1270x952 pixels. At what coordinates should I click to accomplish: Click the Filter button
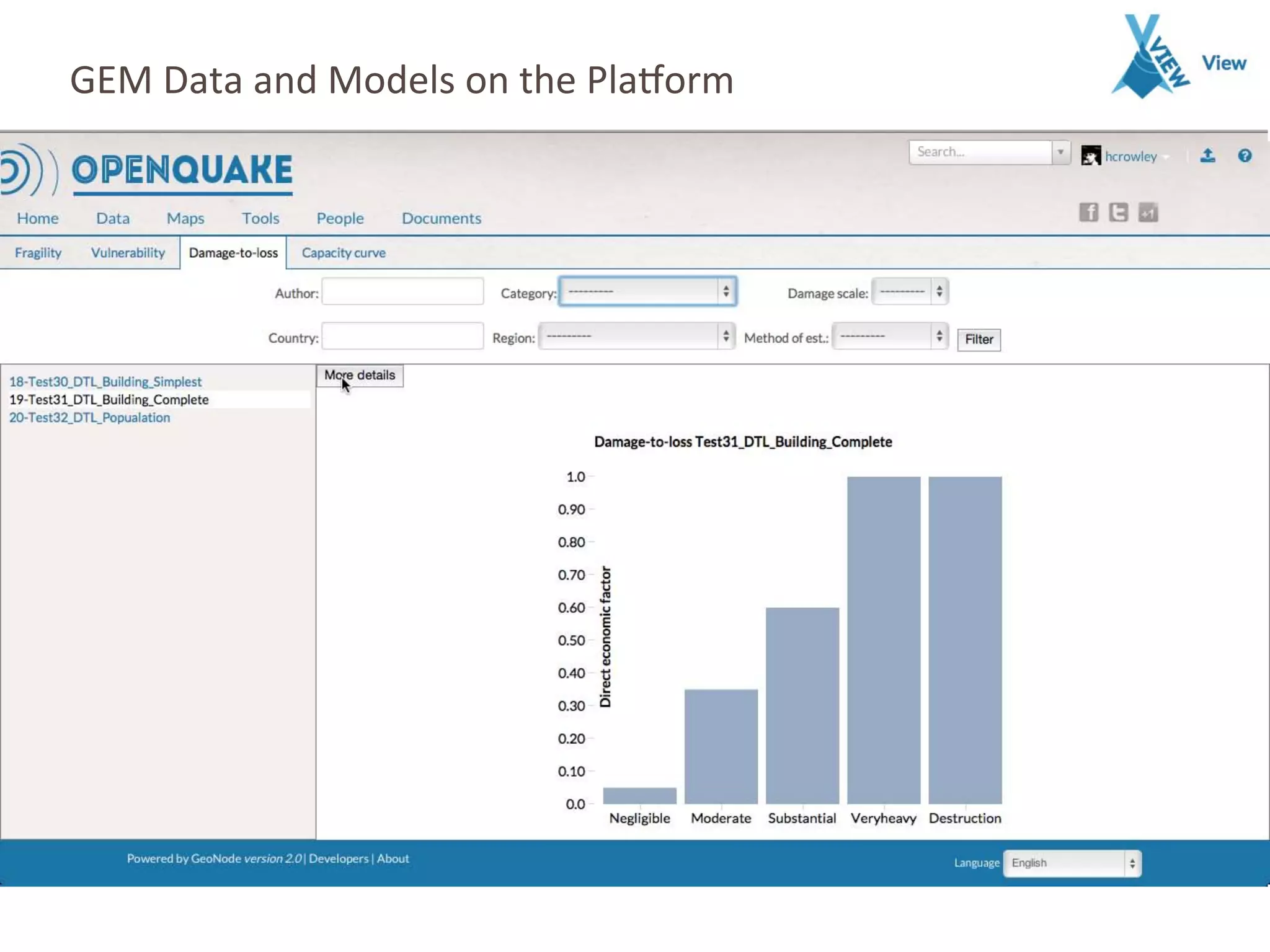(979, 339)
